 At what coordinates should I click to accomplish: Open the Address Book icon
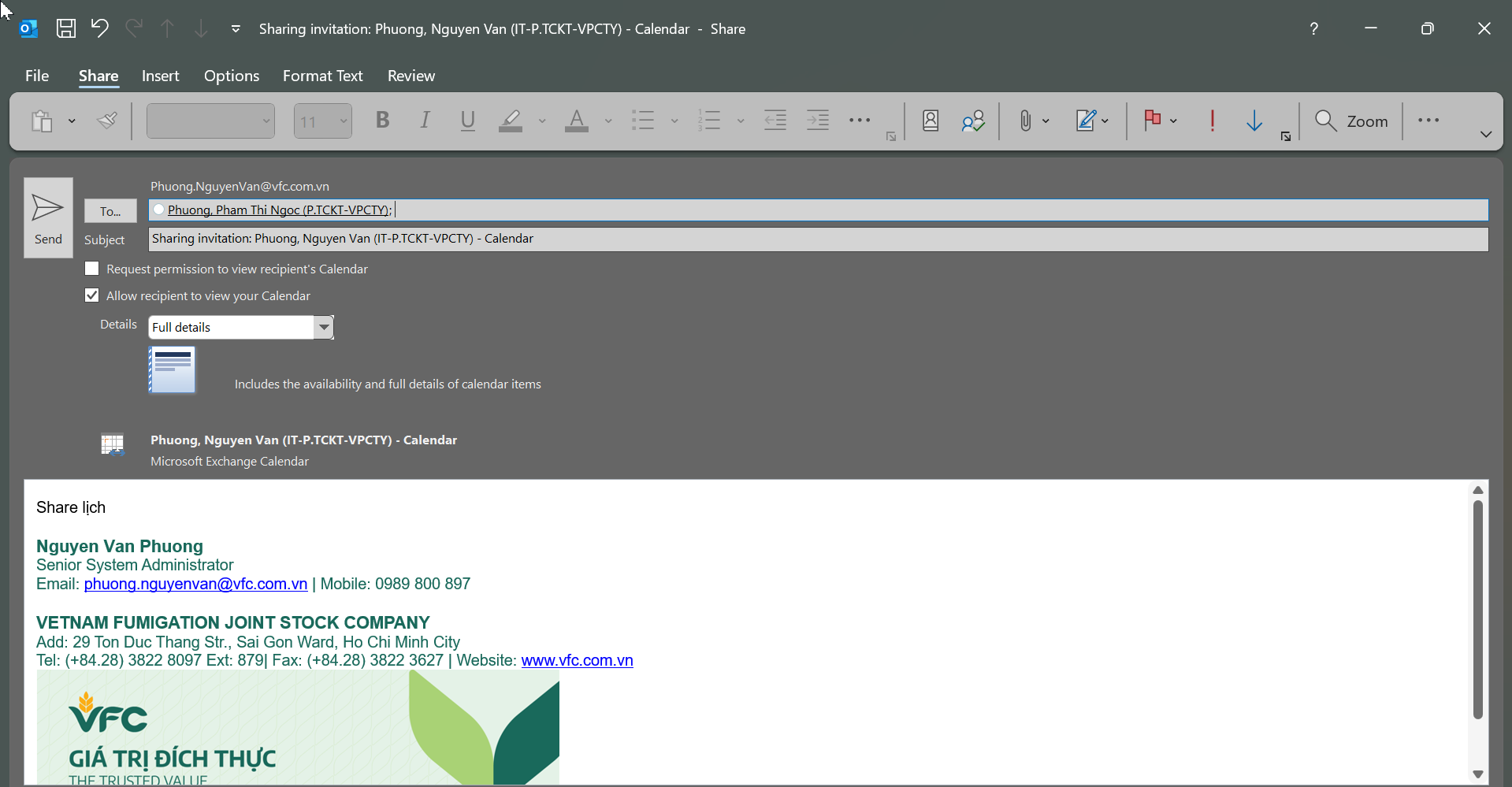point(930,121)
